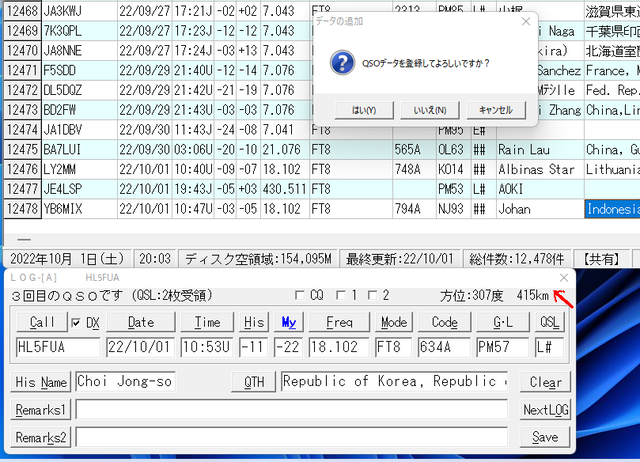The height and width of the screenshot is (462, 640).
Task: Click the His report field showing -11
Action: [253, 347]
